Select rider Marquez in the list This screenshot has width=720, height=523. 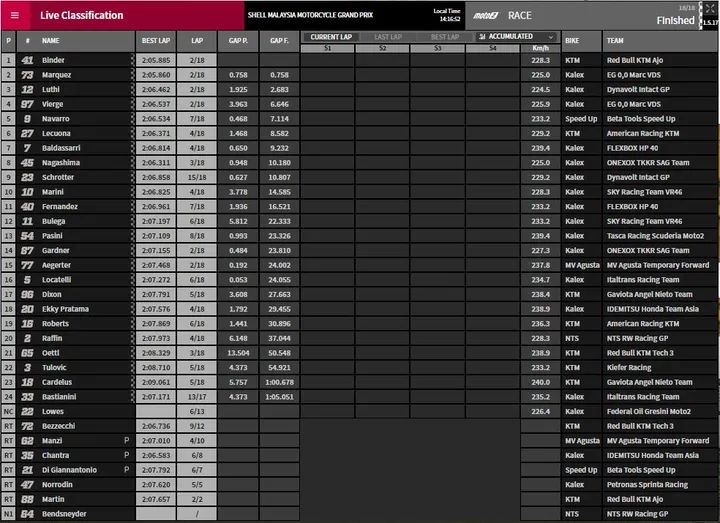(x=56, y=75)
